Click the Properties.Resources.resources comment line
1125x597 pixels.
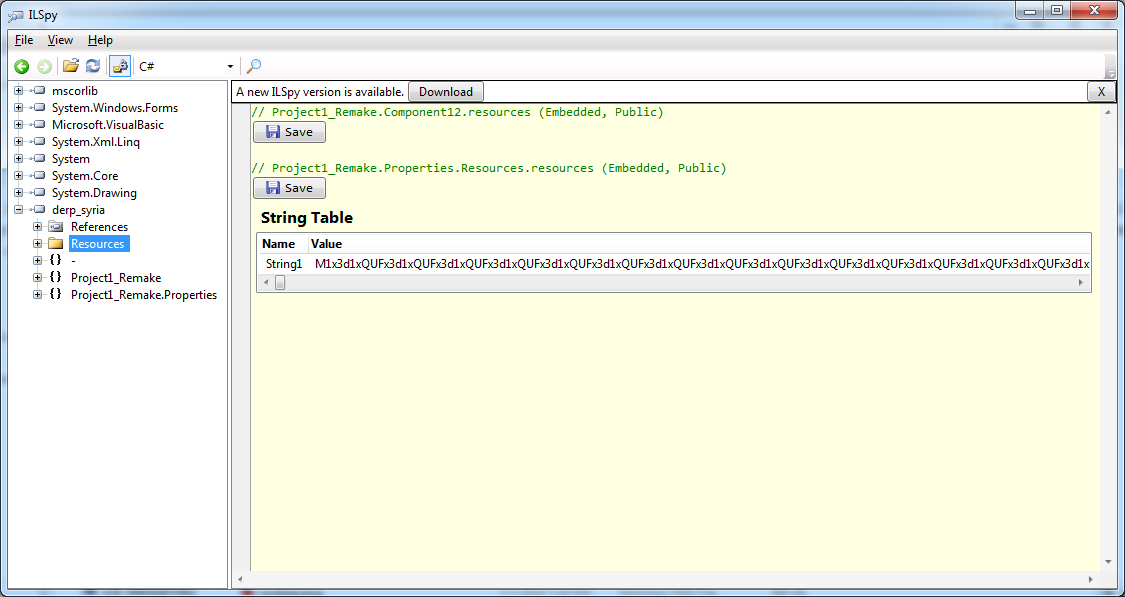tap(489, 168)
